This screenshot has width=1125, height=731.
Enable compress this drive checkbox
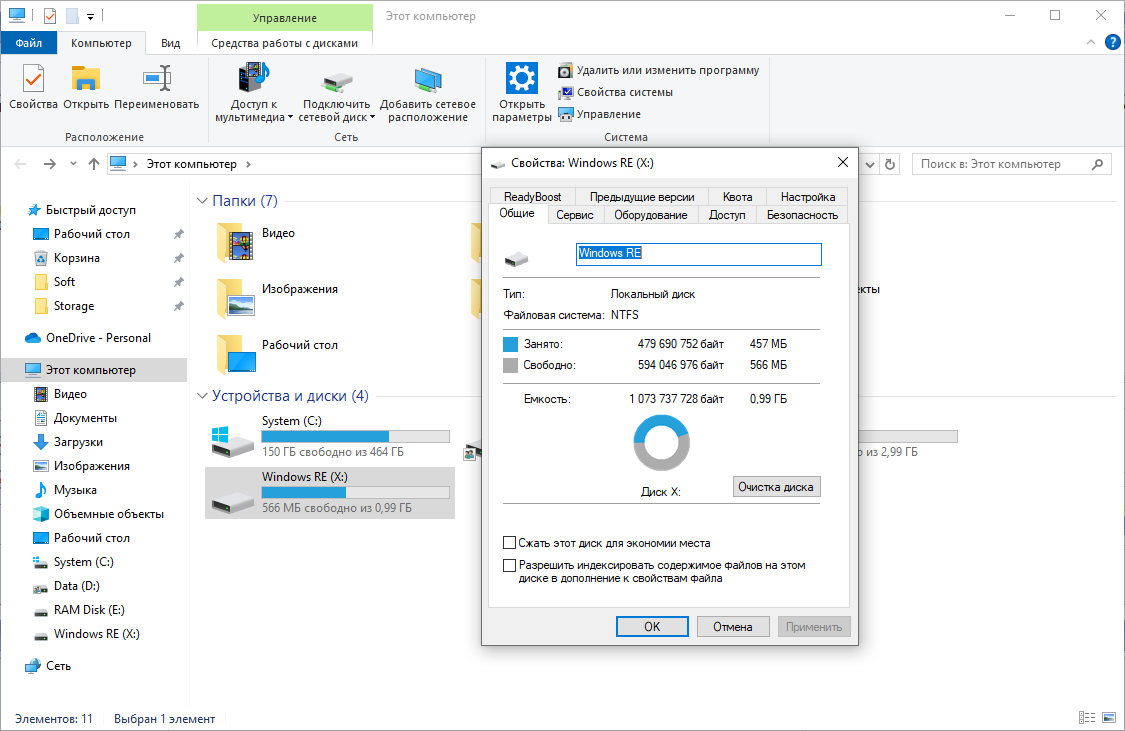[509, 543]
